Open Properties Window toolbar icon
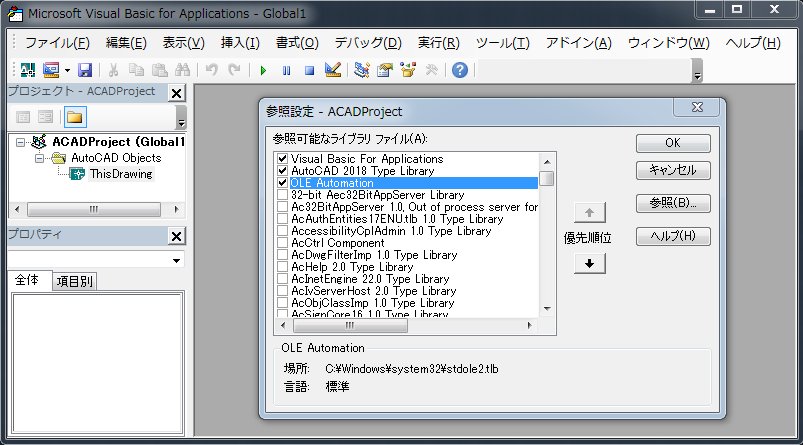The height and width of the screenshot is (445, 803). [385, 70]
